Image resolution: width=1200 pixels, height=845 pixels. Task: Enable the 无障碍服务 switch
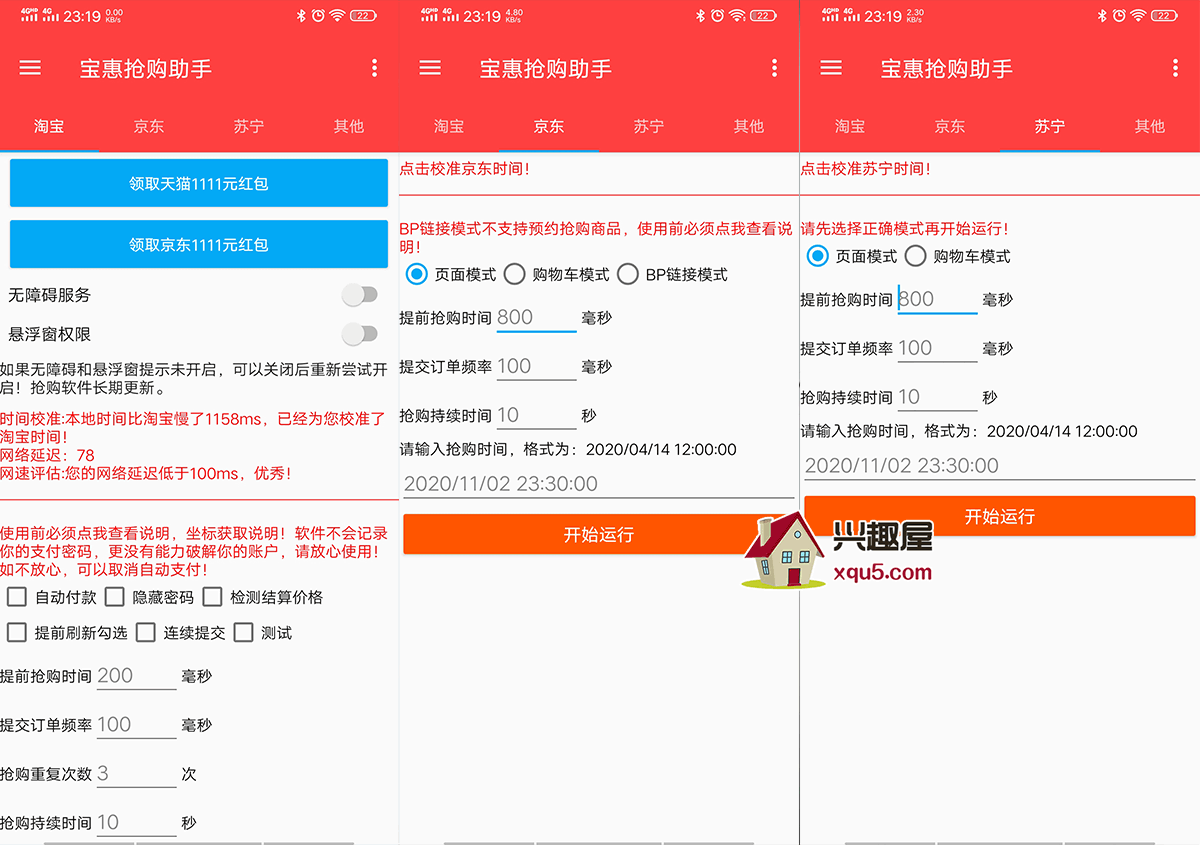click(x=360, y=295)
